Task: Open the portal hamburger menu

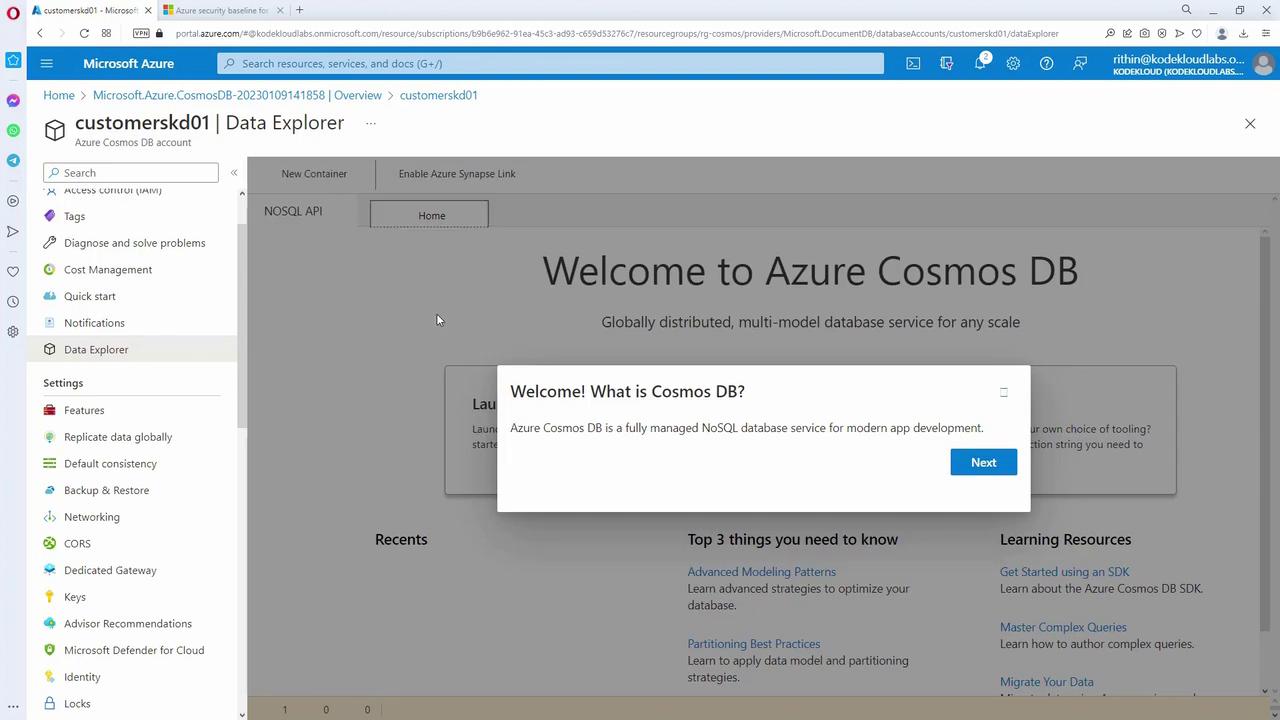Action: 46,63
